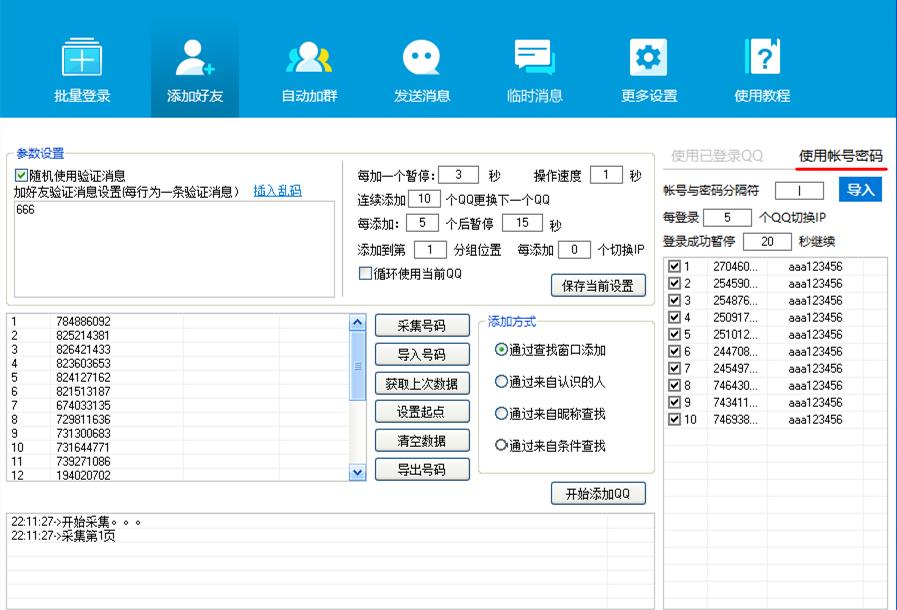Select 通过来自认识的人 radio option
This screenshot has width=897, height=610.
tap(501, 382)
